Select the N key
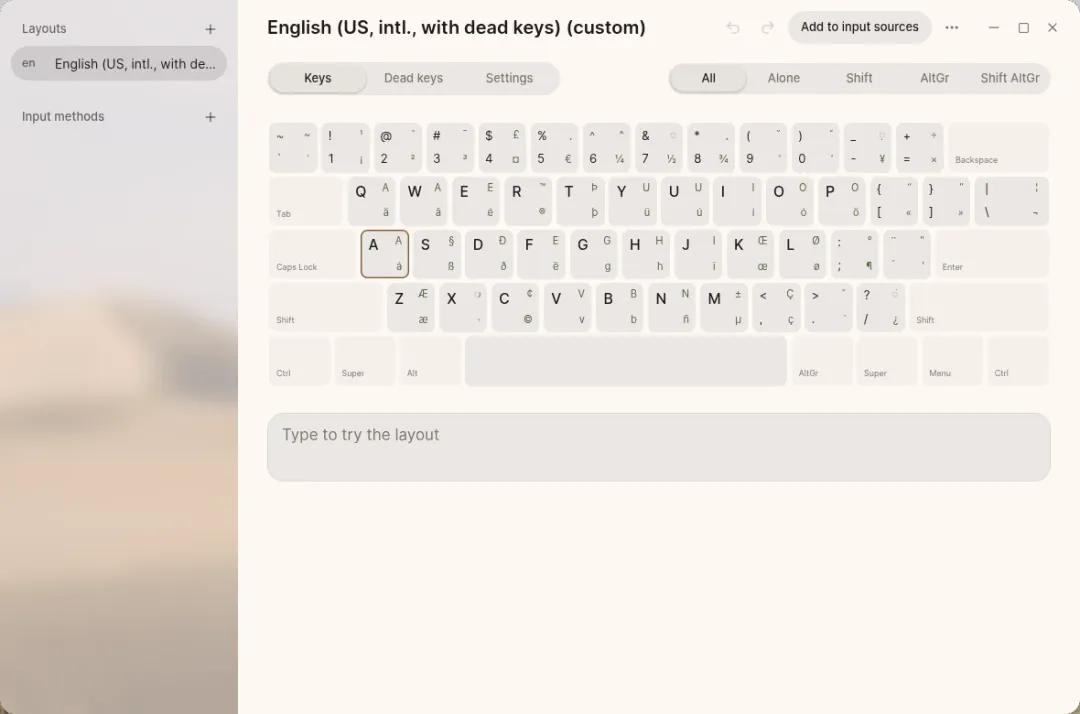Screen dimensions: 1080x714 pos(672,307)
